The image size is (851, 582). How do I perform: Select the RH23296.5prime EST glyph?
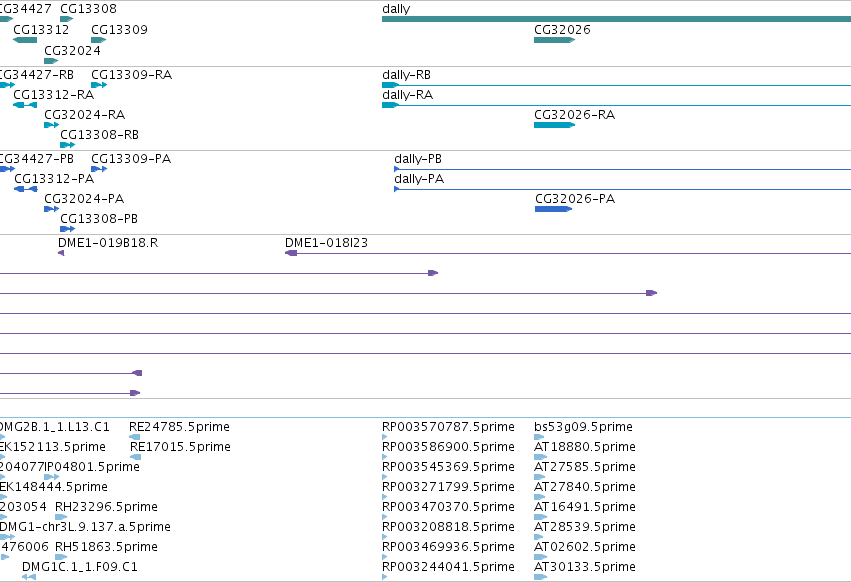click(61, 517)
